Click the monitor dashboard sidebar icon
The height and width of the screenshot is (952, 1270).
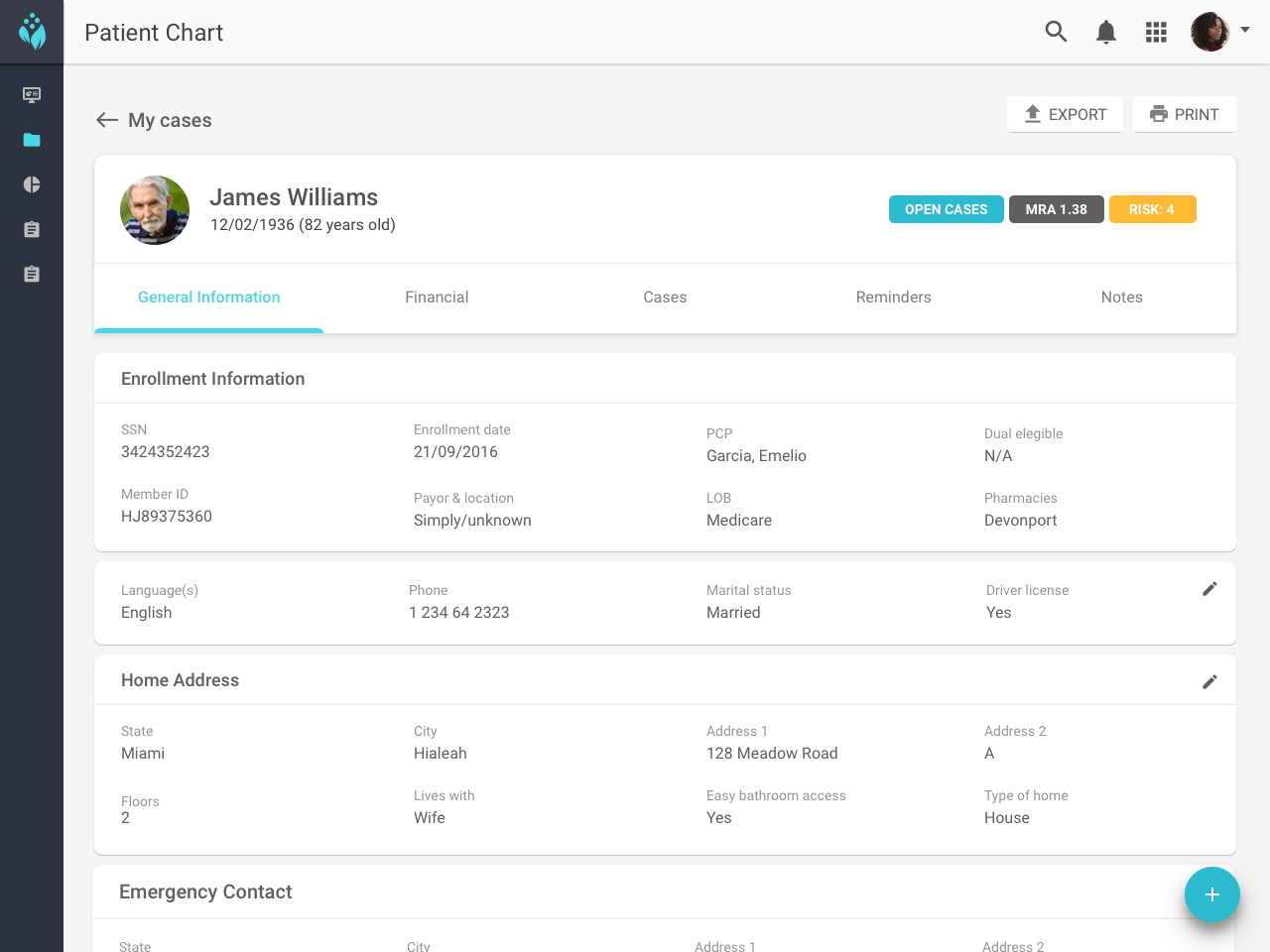coord(32,95)
